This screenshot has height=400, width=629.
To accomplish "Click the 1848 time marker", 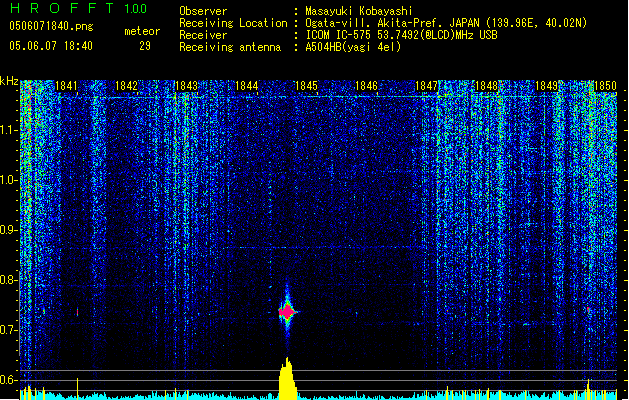I will tap(486, 86).
